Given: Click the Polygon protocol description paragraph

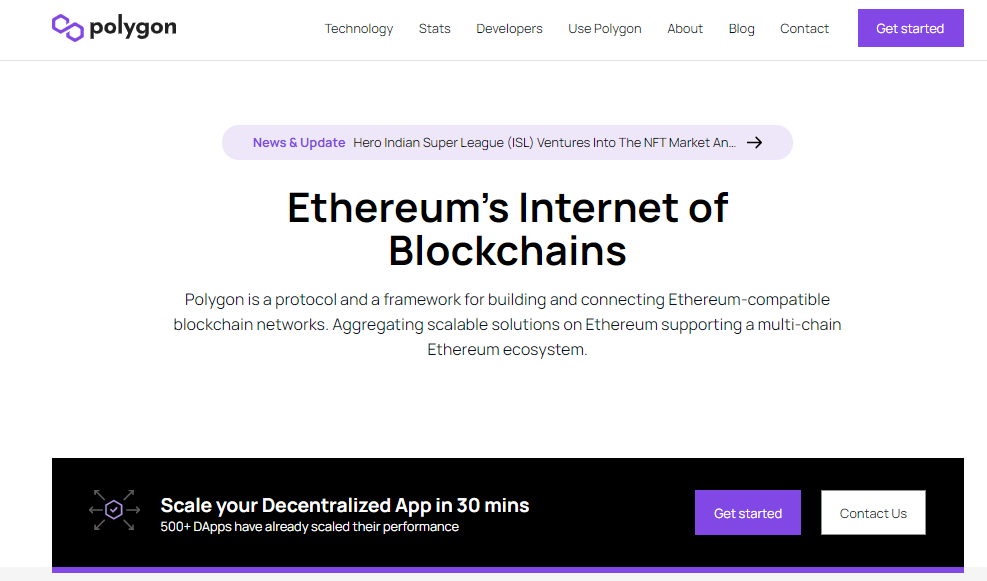Looking at the screenshot, I should point(507,324).
